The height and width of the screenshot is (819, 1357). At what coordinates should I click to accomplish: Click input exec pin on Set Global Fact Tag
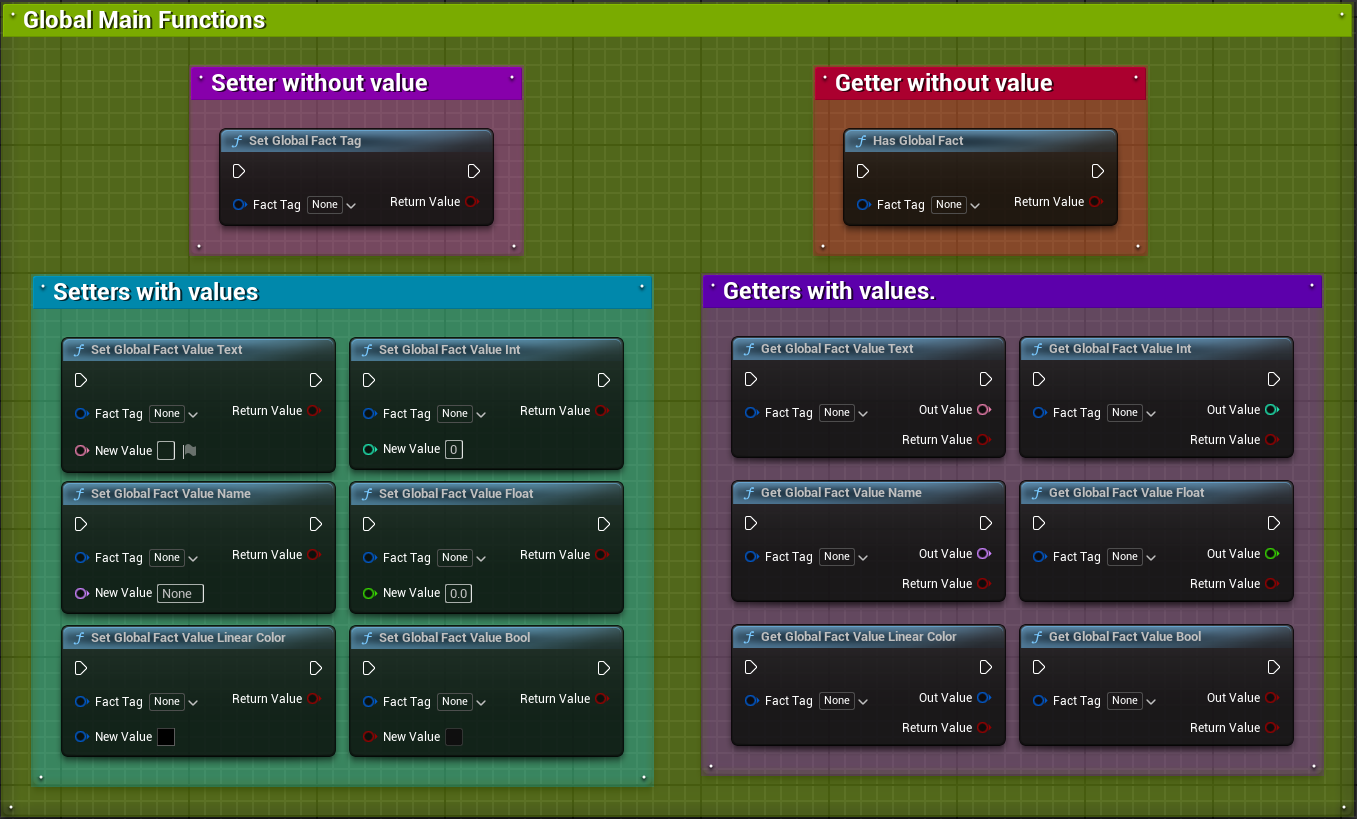pyautogui.click(x=238, y=171)
